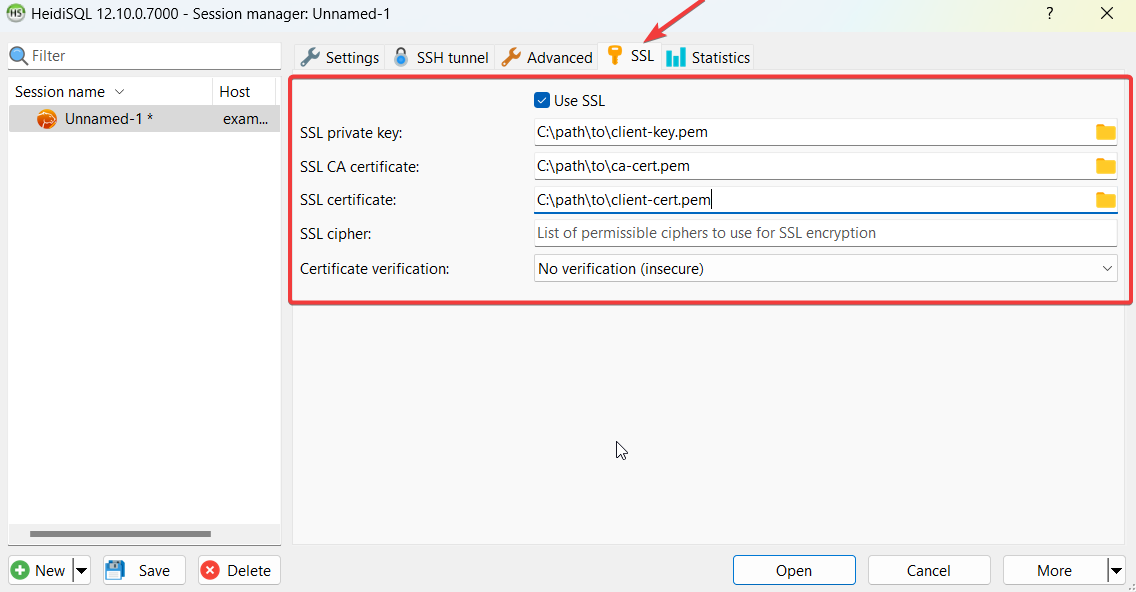The width and height of the screenshot is (1136, 592).
Task: Delete the selected session
Action: 238,571
